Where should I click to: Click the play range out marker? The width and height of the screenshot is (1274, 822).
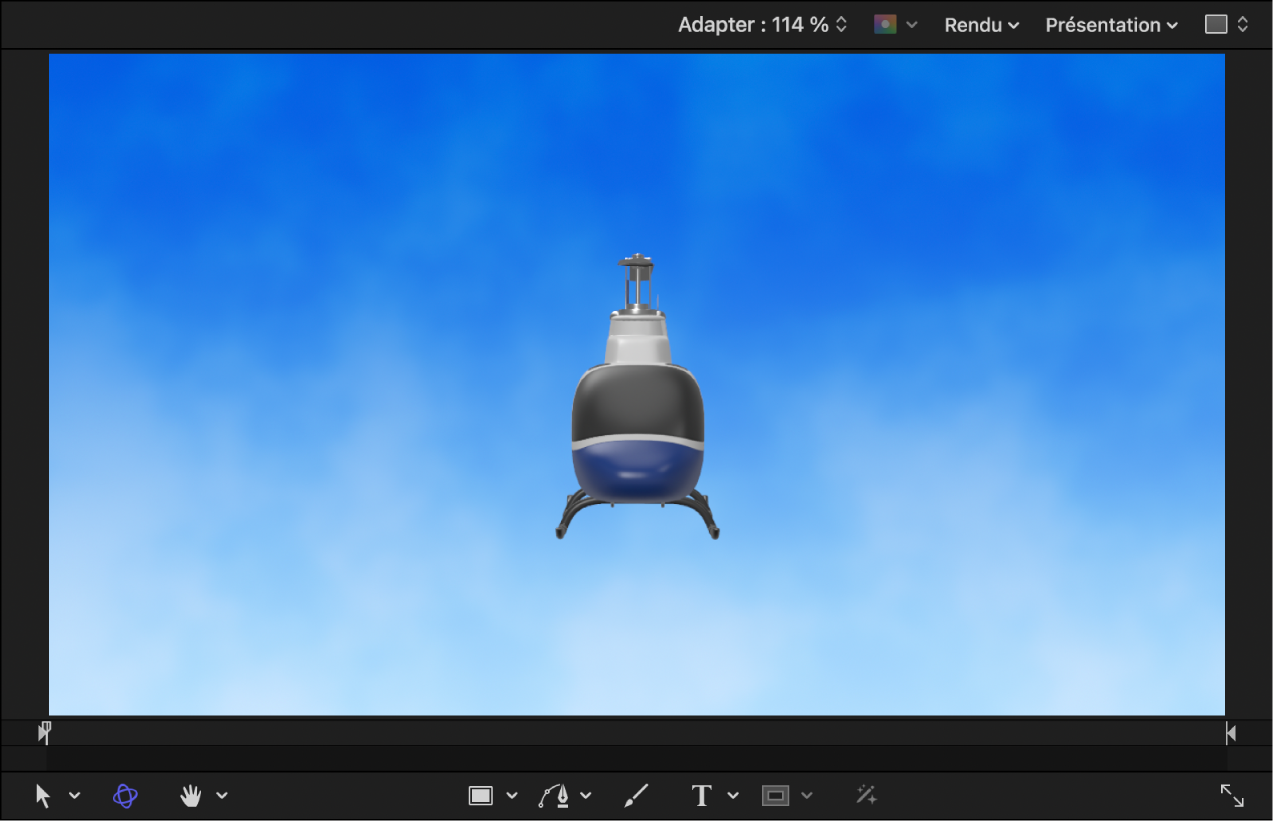1231,733
